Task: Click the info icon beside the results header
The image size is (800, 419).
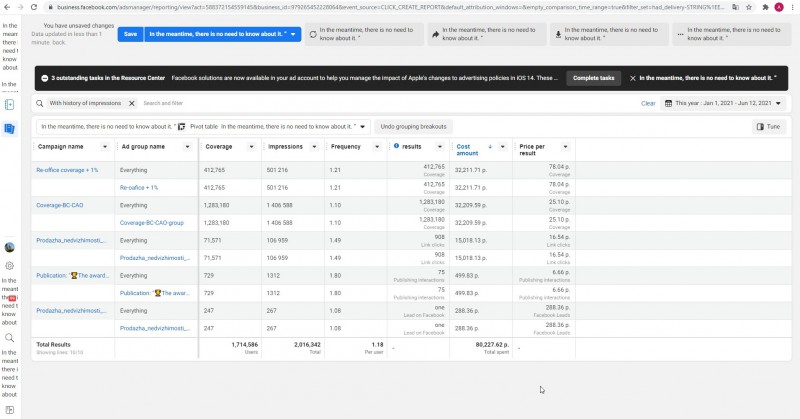Action: pos(396,146)
